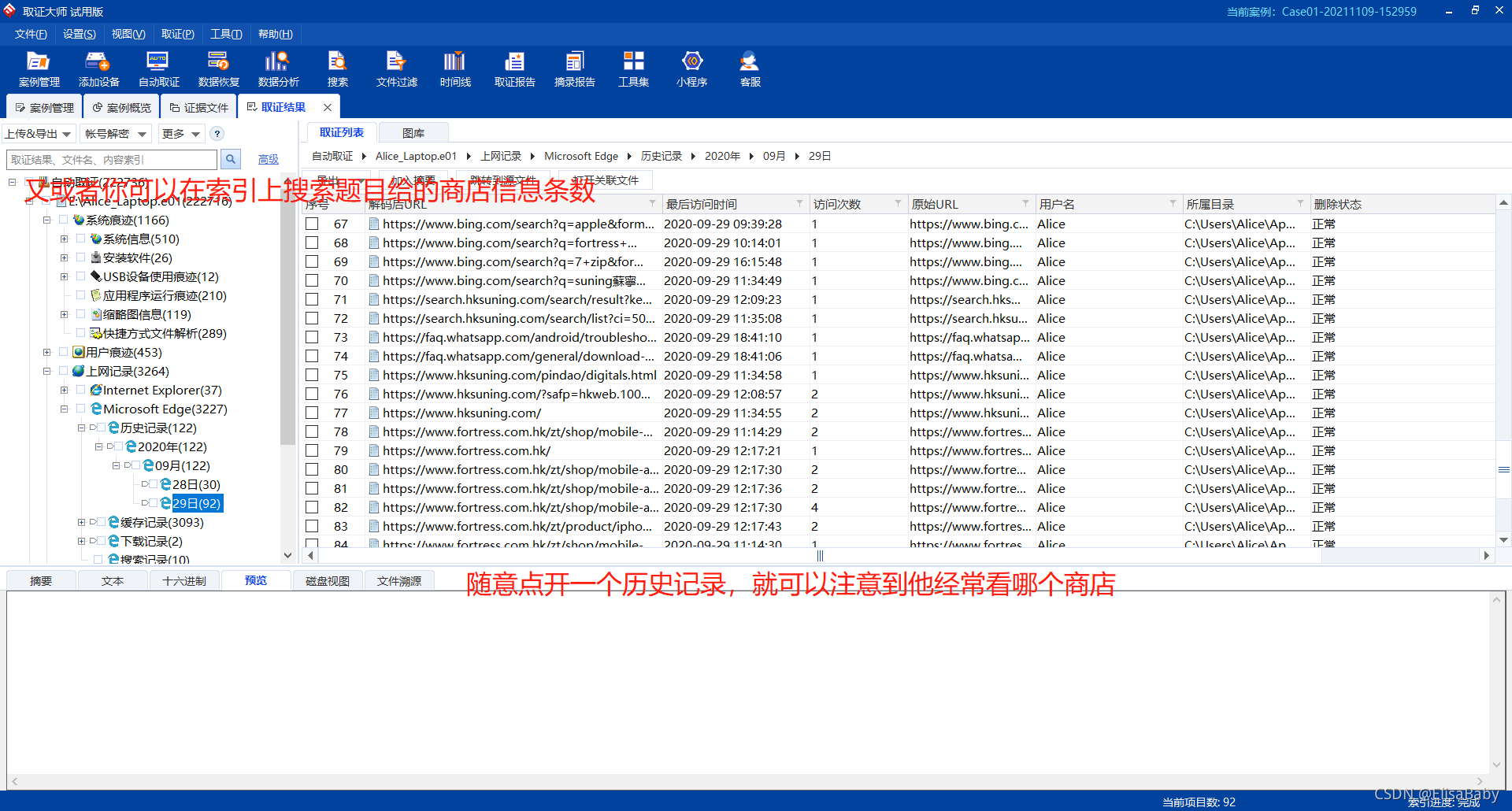Click filter icon on 解码后URL column
The image size is (1512, 811).
(652, 204)
